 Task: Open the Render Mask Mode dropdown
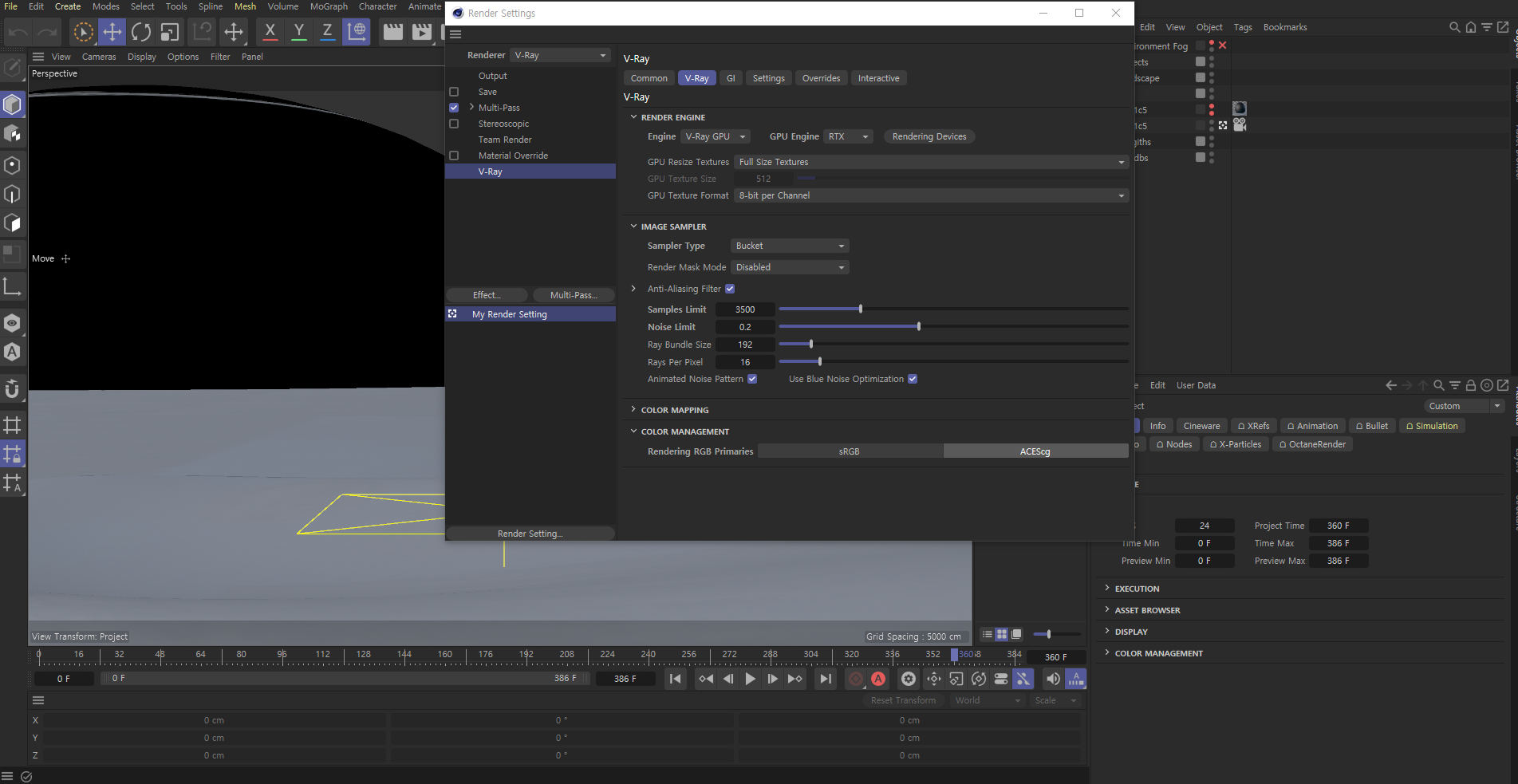[x=790, y=267]
